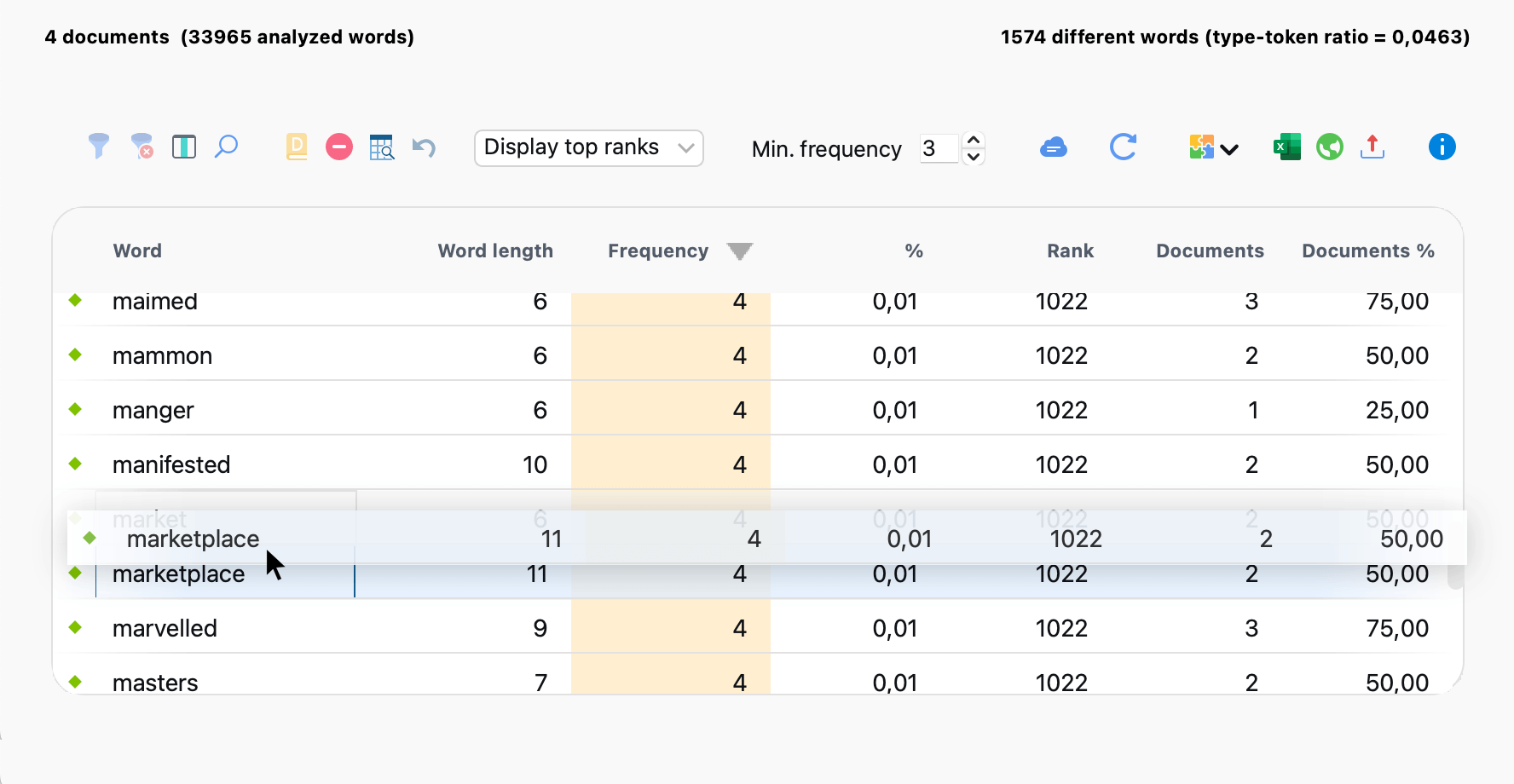Open the Display top ranks dropdown
This screenshot has width=1514, height=784.
tap(587, 147)
